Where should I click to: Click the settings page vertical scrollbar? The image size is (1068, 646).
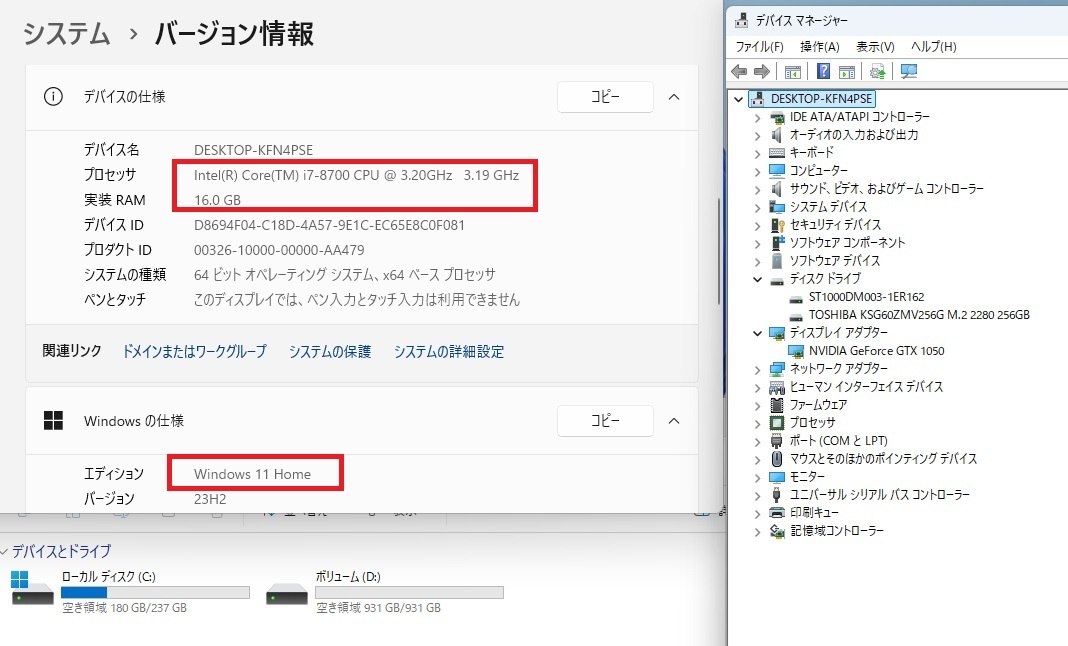(719, 252)
